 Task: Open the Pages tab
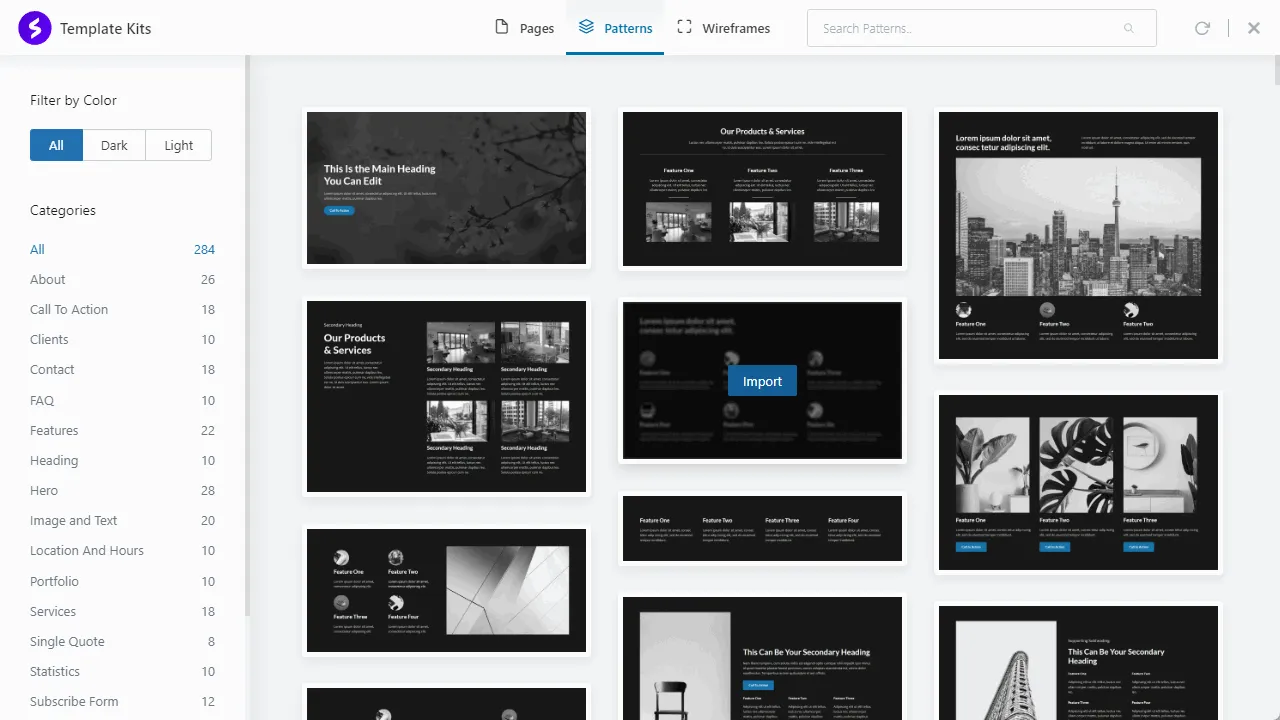tap(525, 28)
